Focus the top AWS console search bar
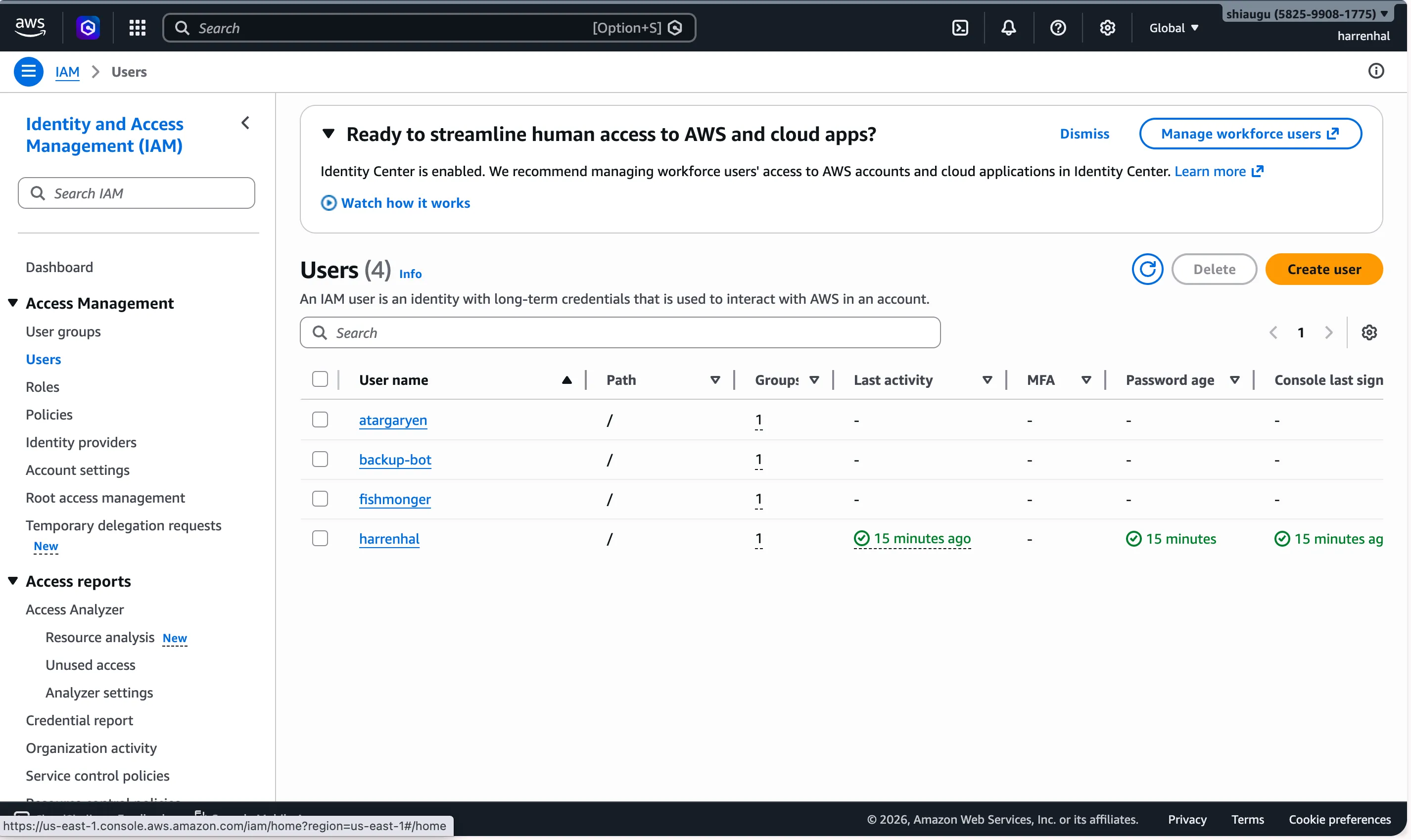 tap(429, 28)
